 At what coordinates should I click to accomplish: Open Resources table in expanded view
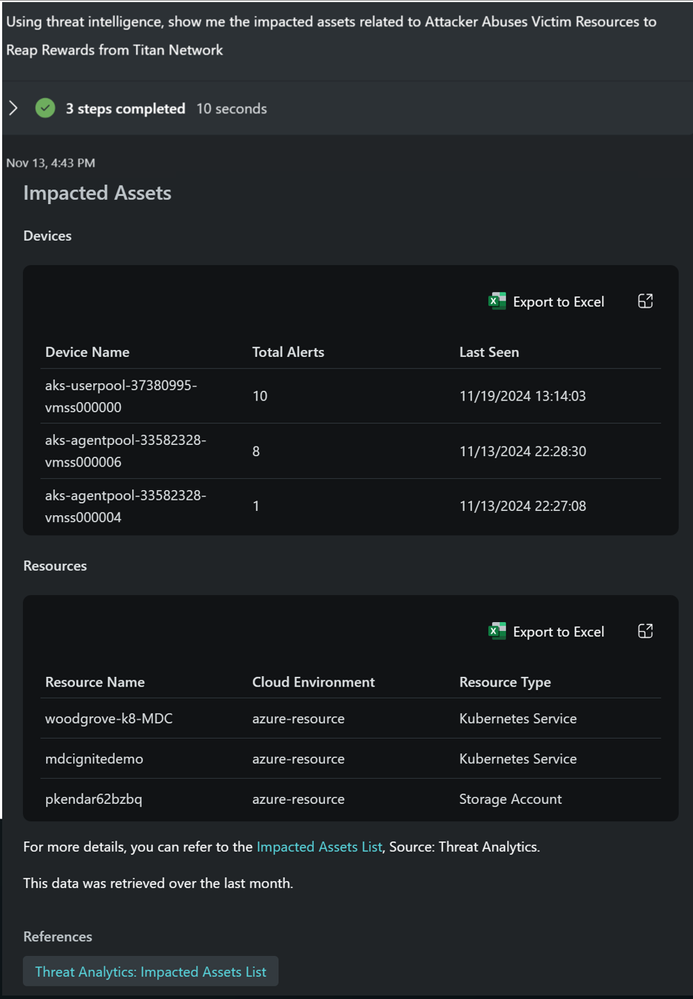(645, 631)
